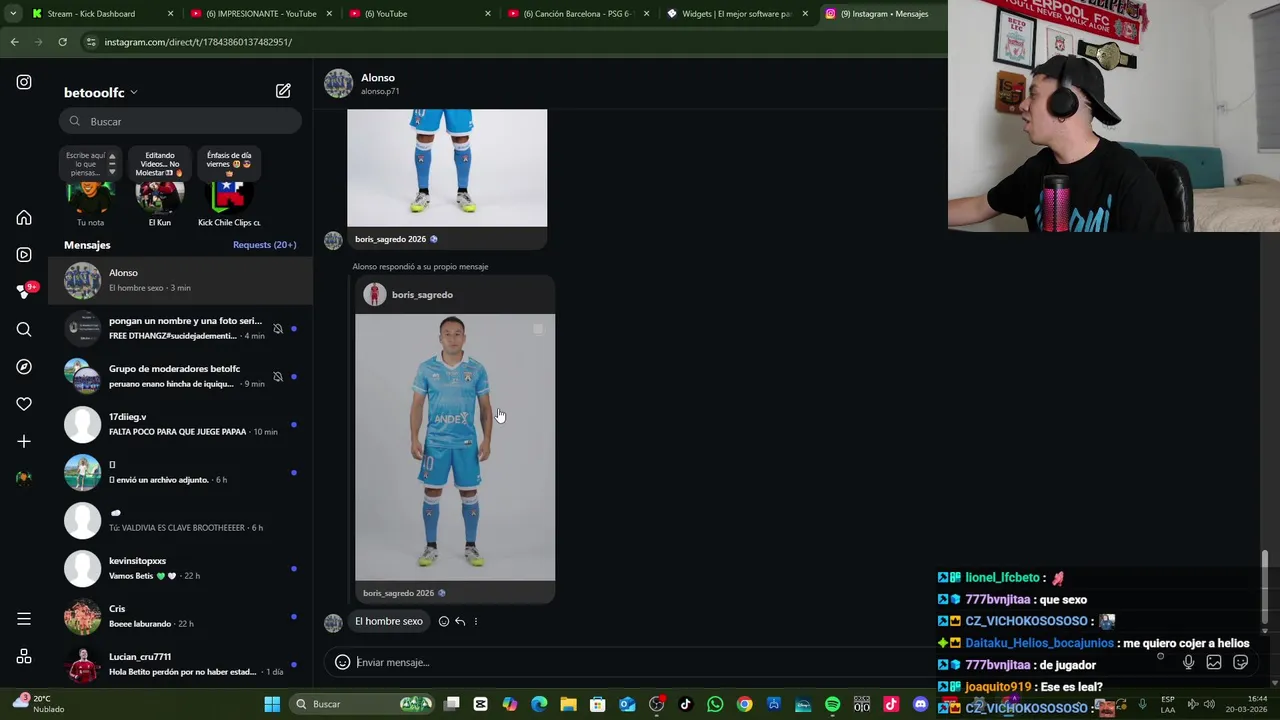Switch to the (6) YouTube tab
The image size is (1280, 720).
click(420, 14)
